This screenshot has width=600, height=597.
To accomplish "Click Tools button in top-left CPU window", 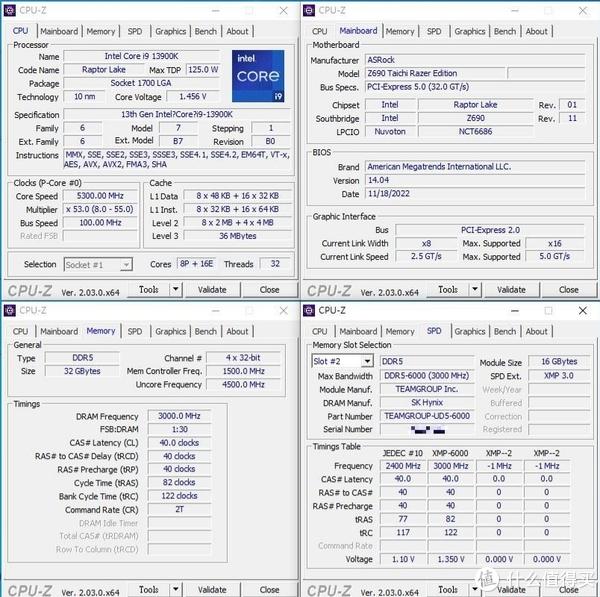I will [x=148, y=289].
